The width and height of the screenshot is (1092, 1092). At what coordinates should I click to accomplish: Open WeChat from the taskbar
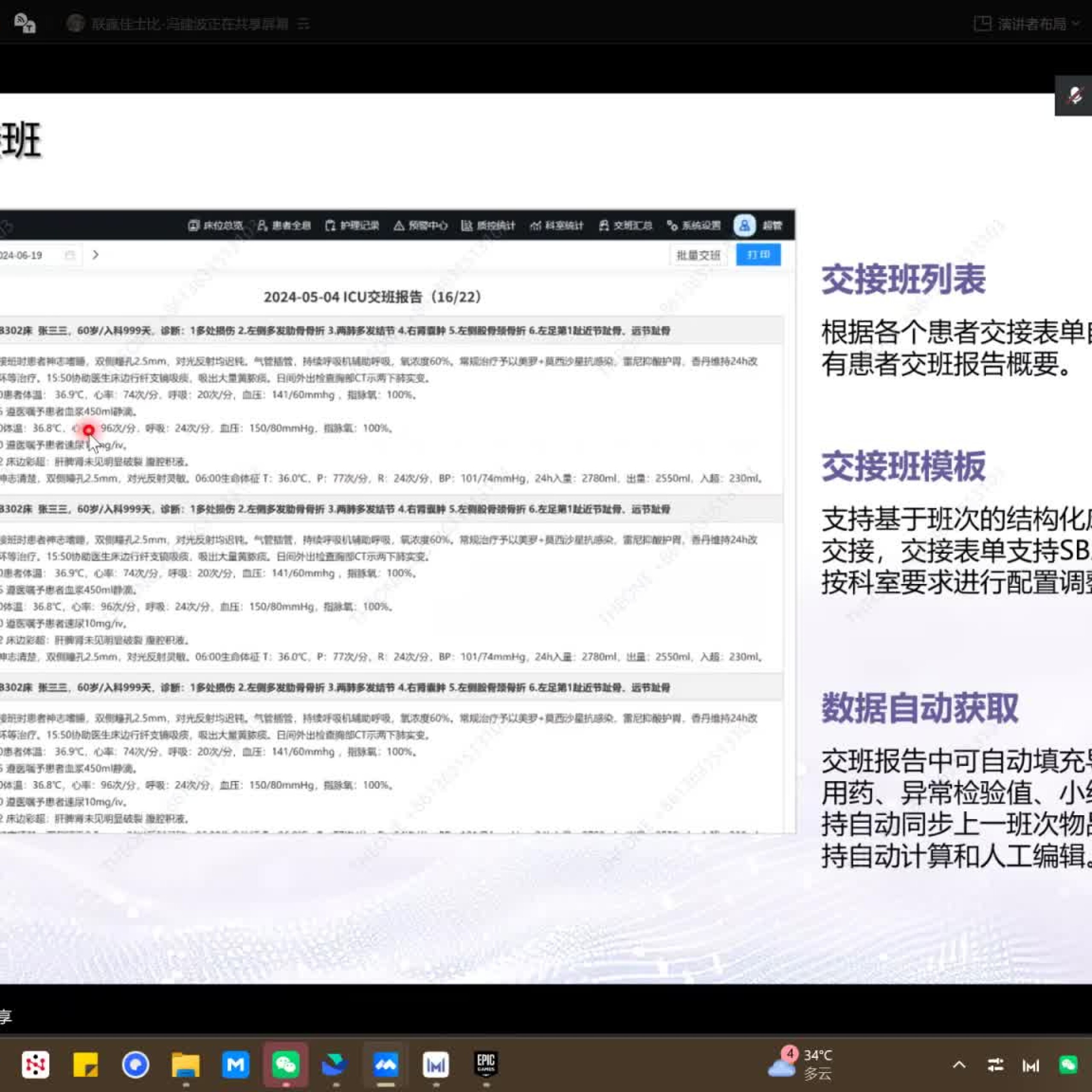(285, 1065)
